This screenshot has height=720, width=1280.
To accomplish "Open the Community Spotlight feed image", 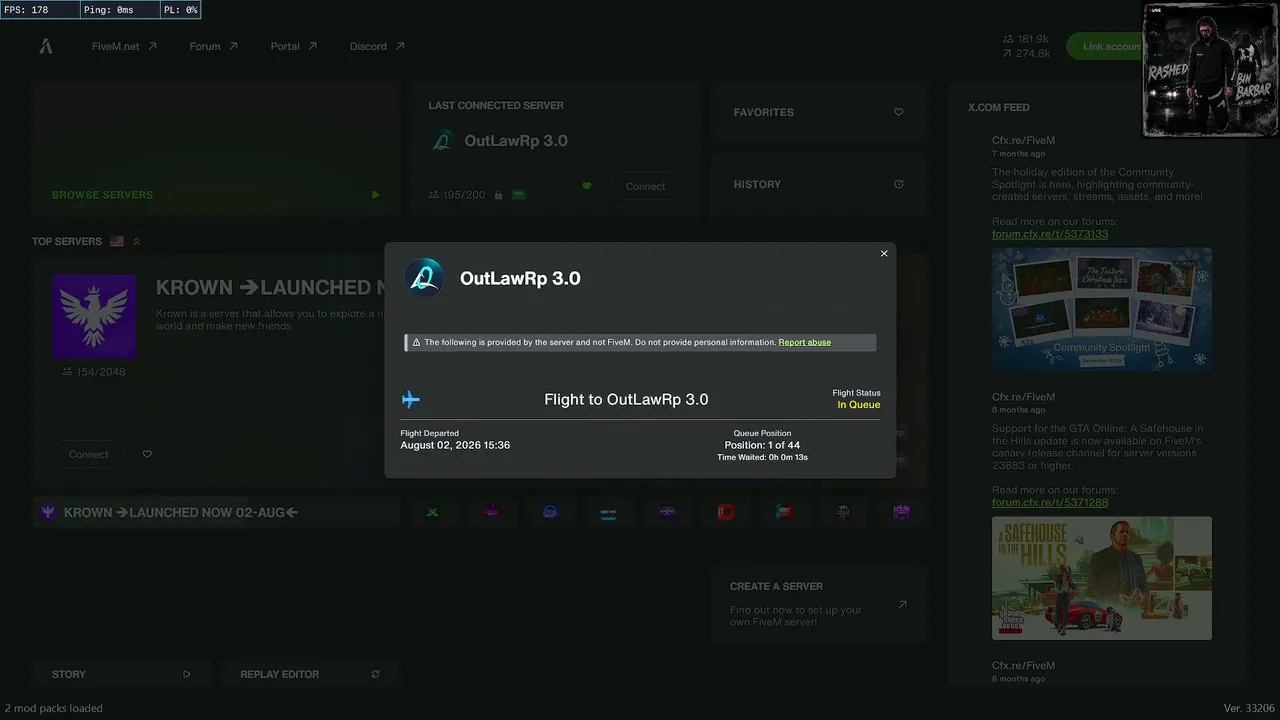I will pyautogui.click(x=1102, y=310).
